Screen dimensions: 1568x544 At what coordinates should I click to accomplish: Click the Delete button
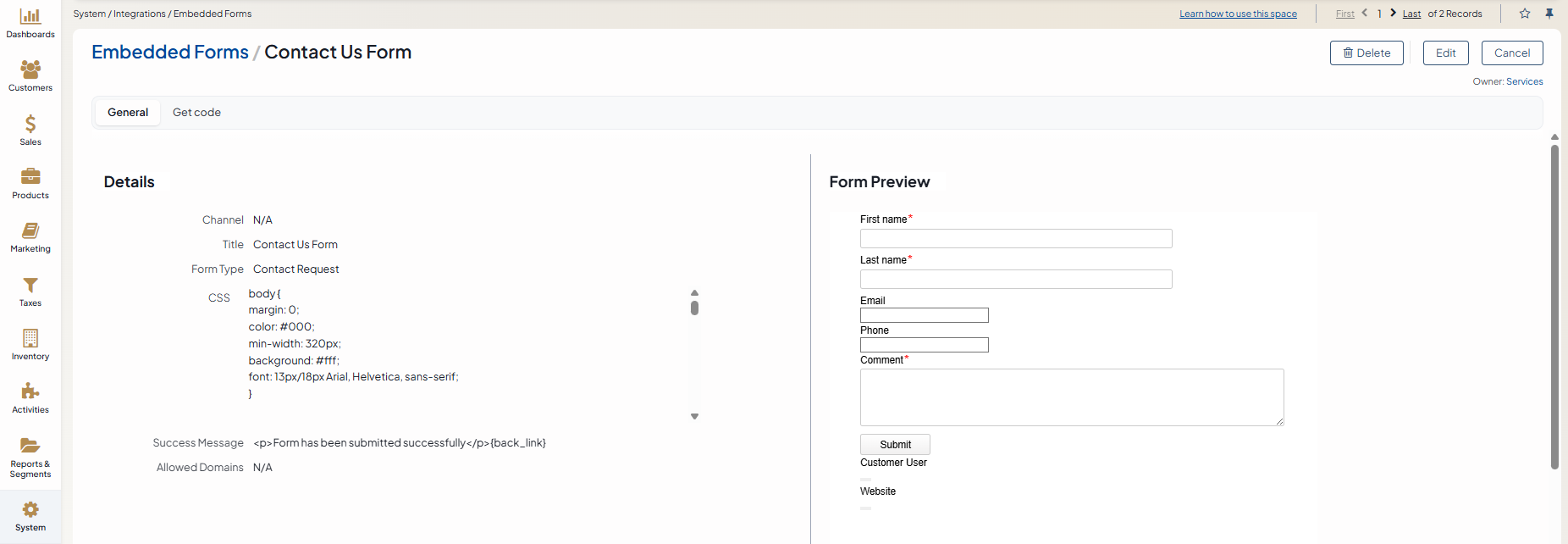(1366, 53)
